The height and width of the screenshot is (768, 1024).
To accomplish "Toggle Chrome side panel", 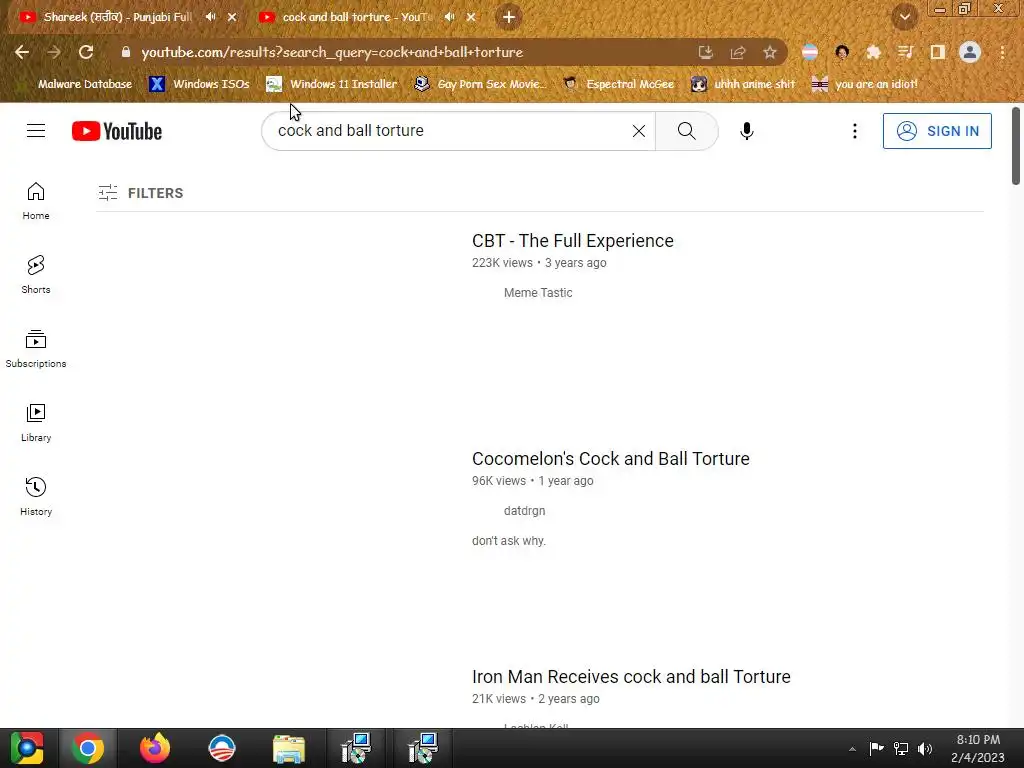I will click(938, 52).
